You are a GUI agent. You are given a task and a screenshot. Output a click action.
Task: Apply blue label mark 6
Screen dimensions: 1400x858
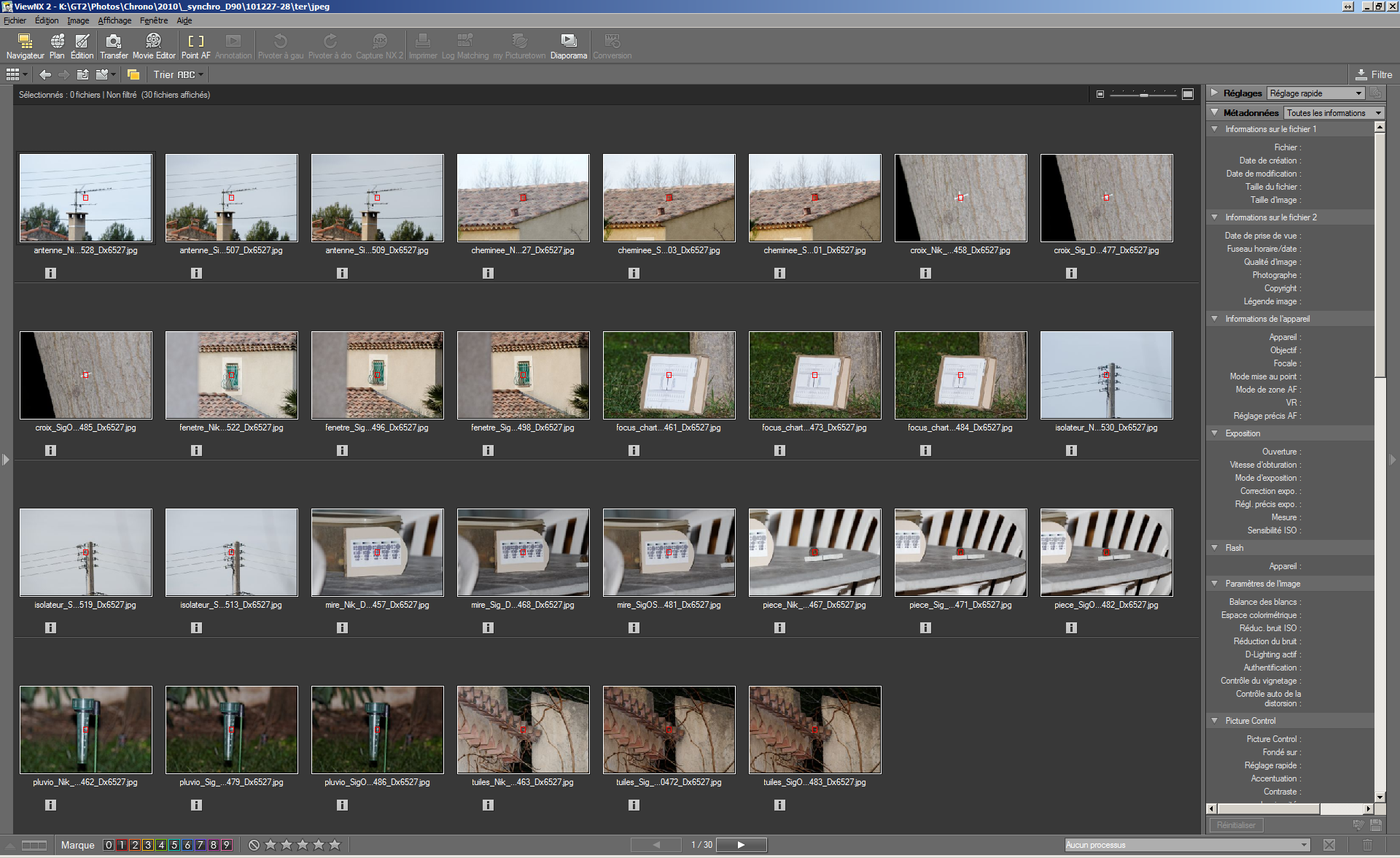coord(187,845)
